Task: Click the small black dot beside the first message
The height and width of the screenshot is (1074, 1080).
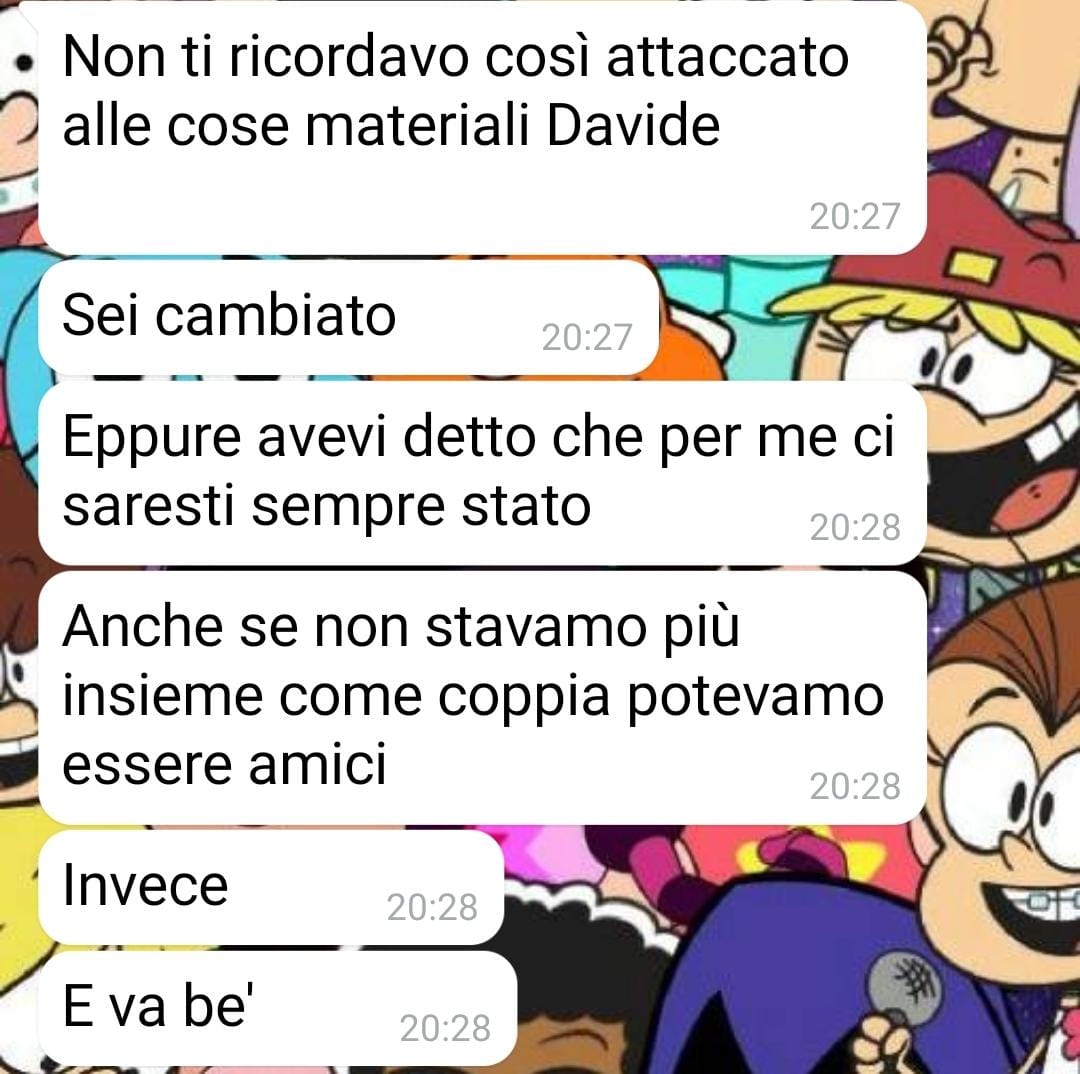Action: pyautogui.click(x=25, y=63)
